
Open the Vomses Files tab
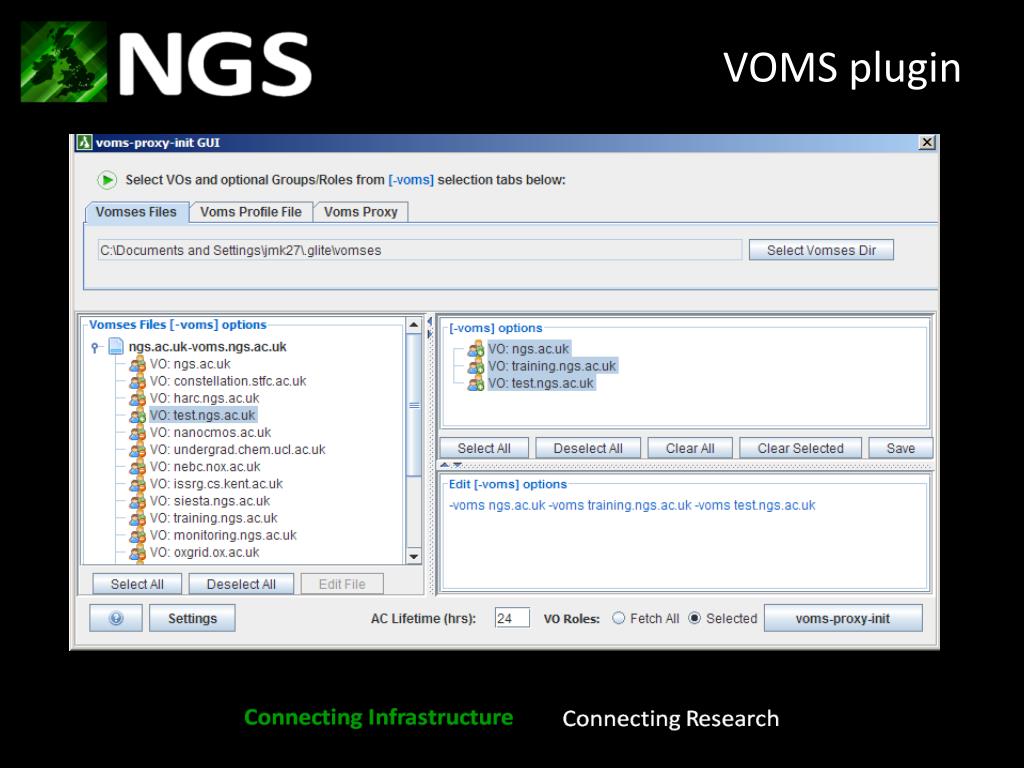tap(136, 212)
